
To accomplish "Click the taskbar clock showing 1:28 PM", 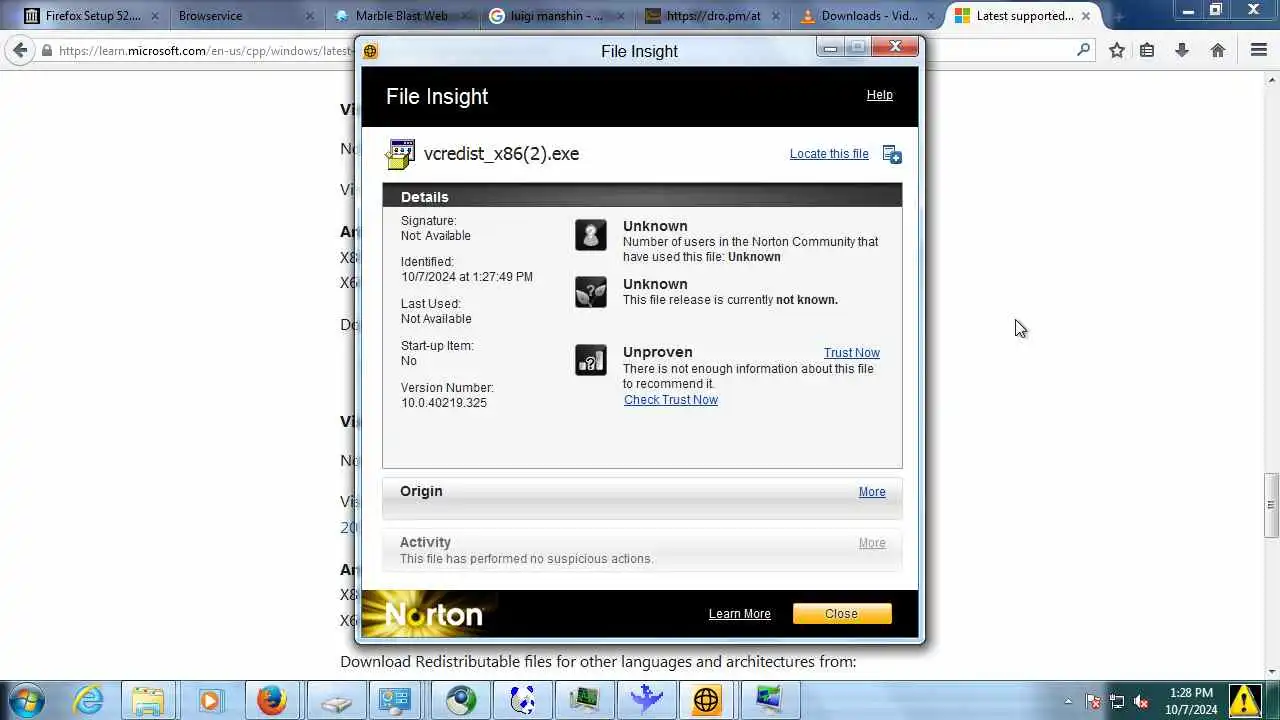I will pos(1190,701).
